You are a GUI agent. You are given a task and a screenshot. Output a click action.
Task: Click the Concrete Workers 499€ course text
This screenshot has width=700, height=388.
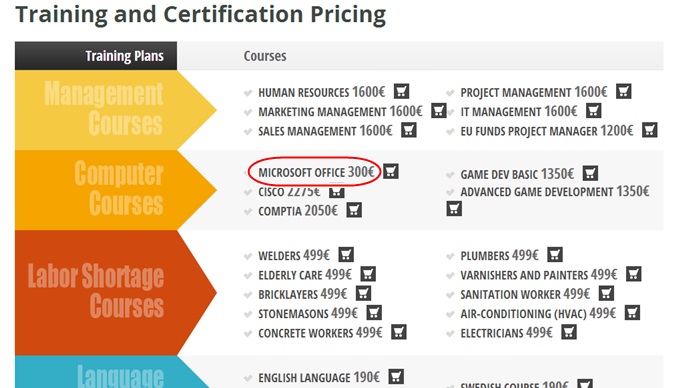320,333
